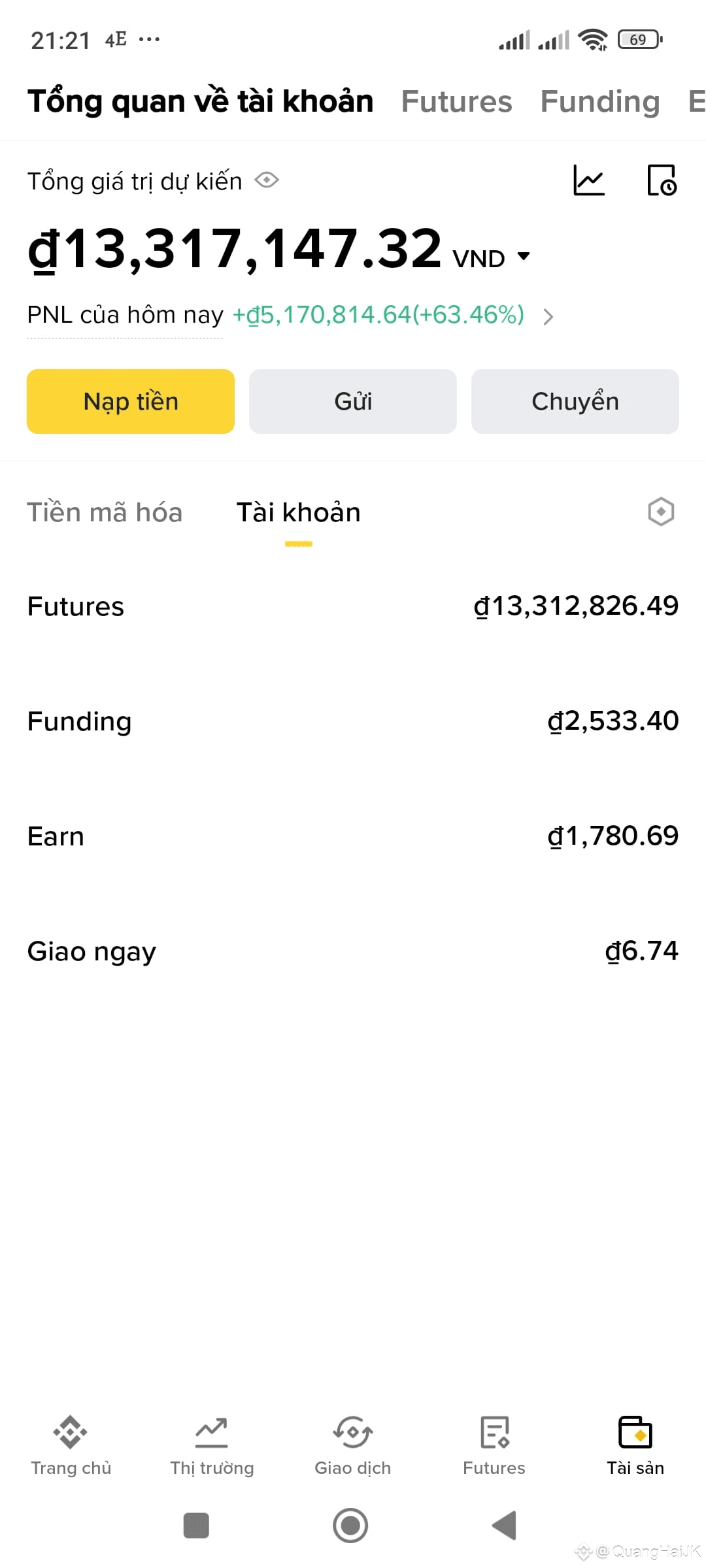Tap the Chuyển transfer button

pyautogui.click(x=575, y=401)
